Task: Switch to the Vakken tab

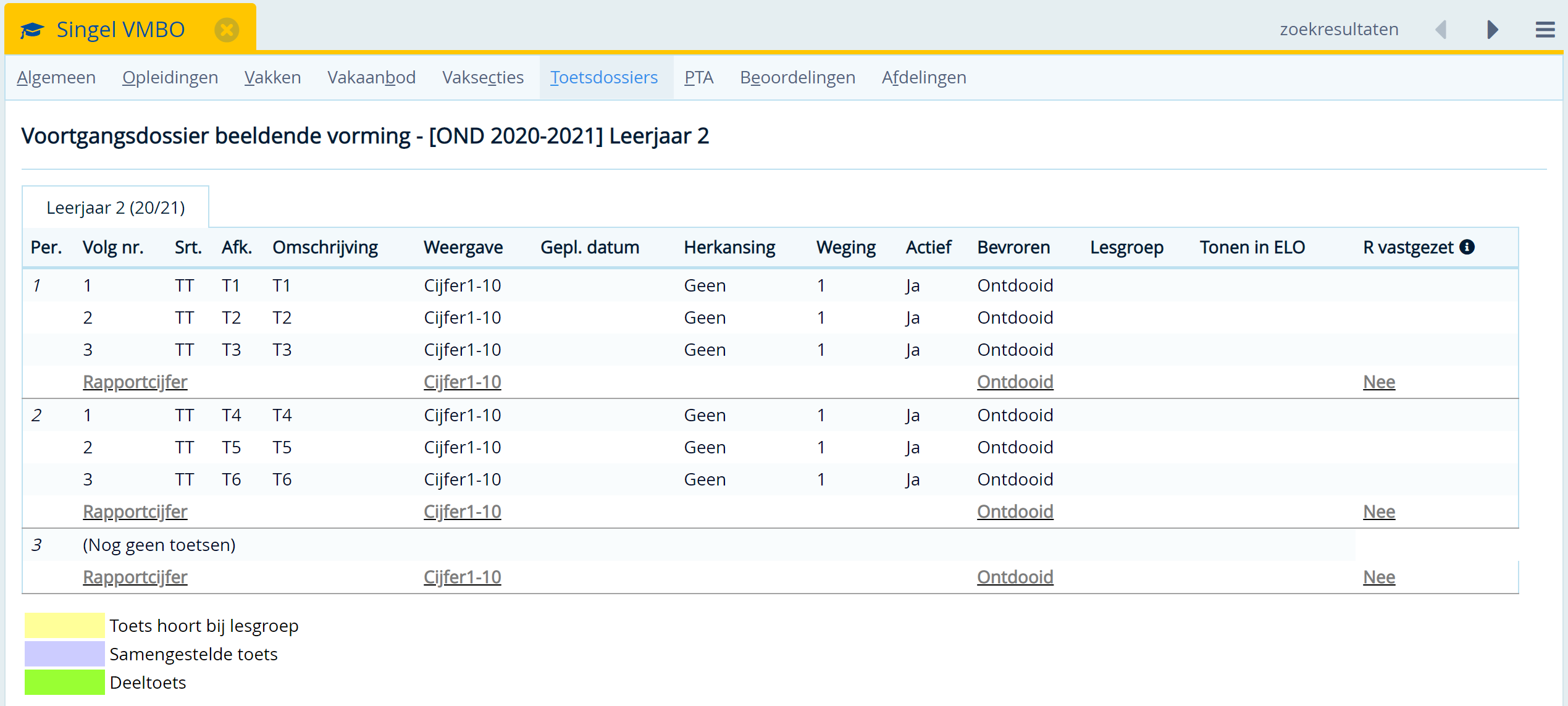Action: [x=272, y=77]
